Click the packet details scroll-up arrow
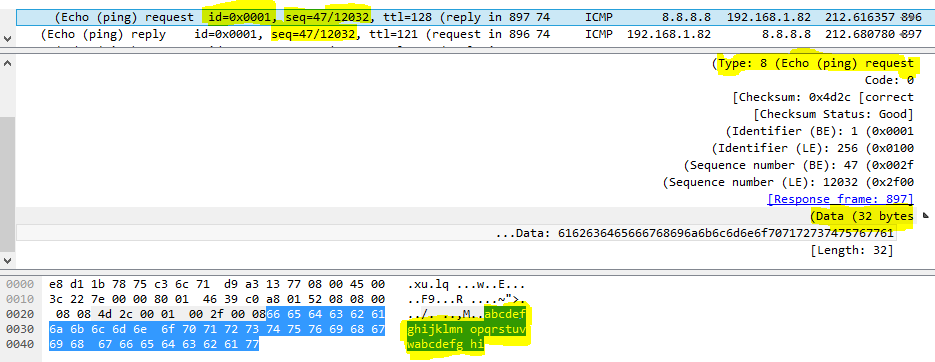The image size is (935, 362). coord(7,62)
